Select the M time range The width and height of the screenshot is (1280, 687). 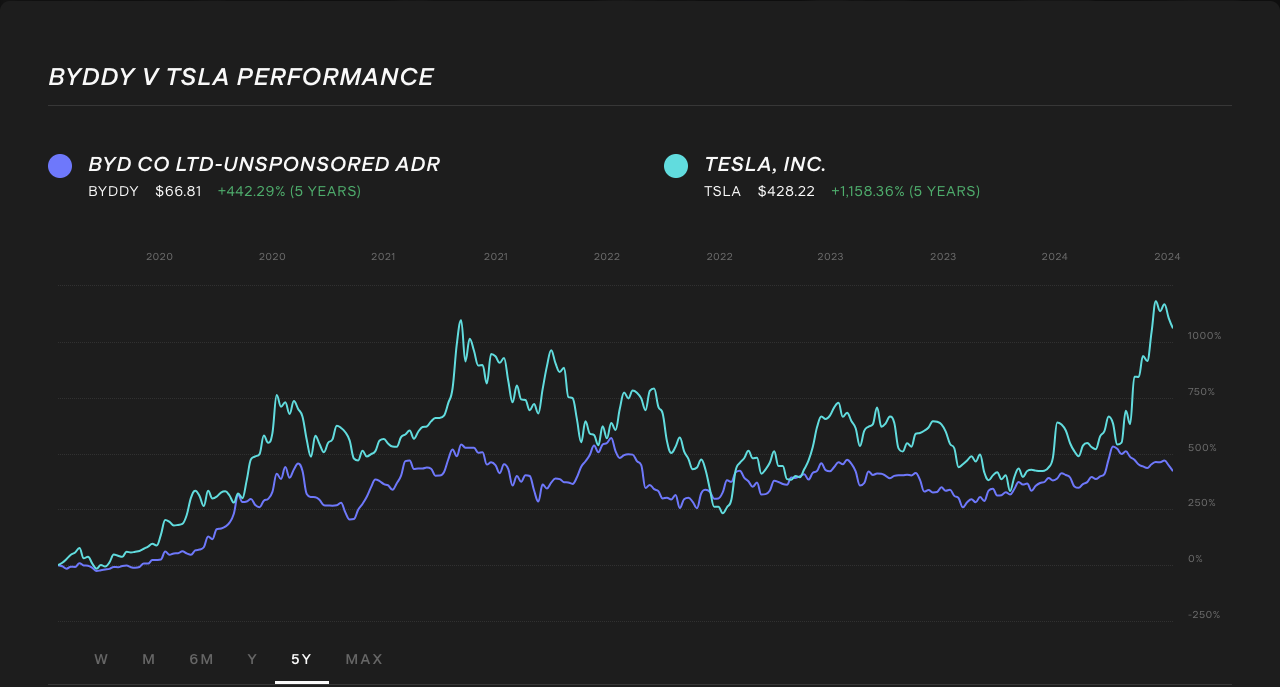(x=148, y=659)
